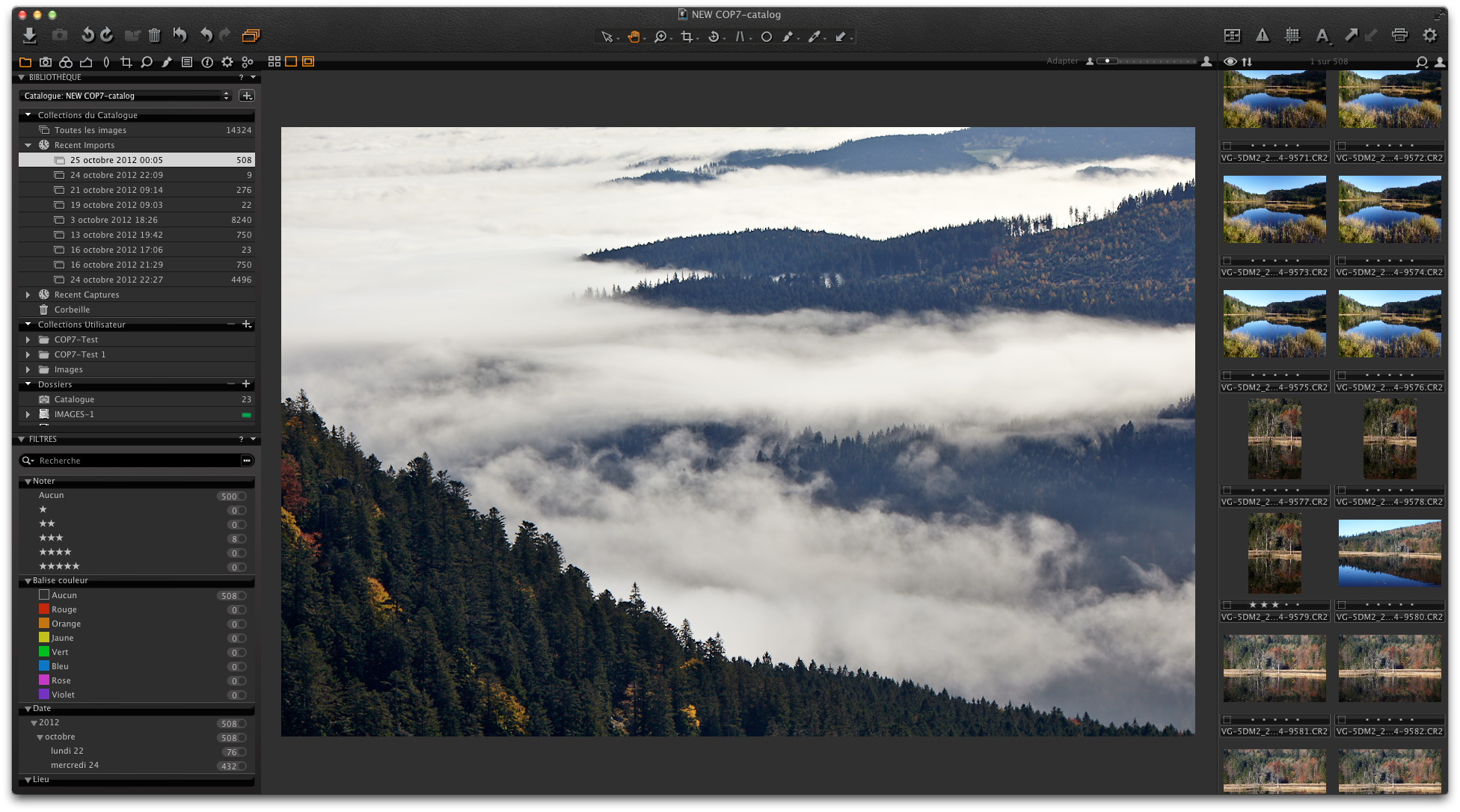This screenshot has width=1460, height=812.
Task: Collapse the Balise couleur filter section
Action: click(x=28, y=581)
